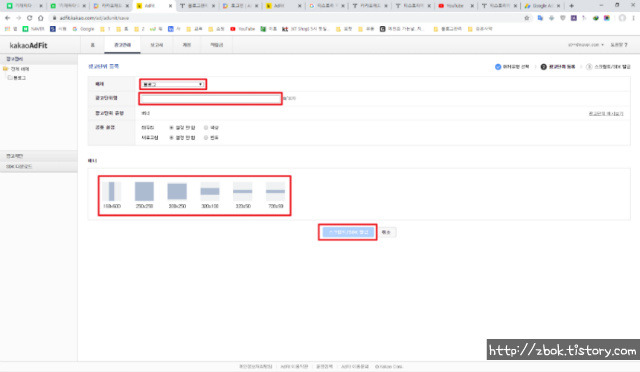Click the link at right of ad type row
The image size is (640, 372).
(606, 114)
